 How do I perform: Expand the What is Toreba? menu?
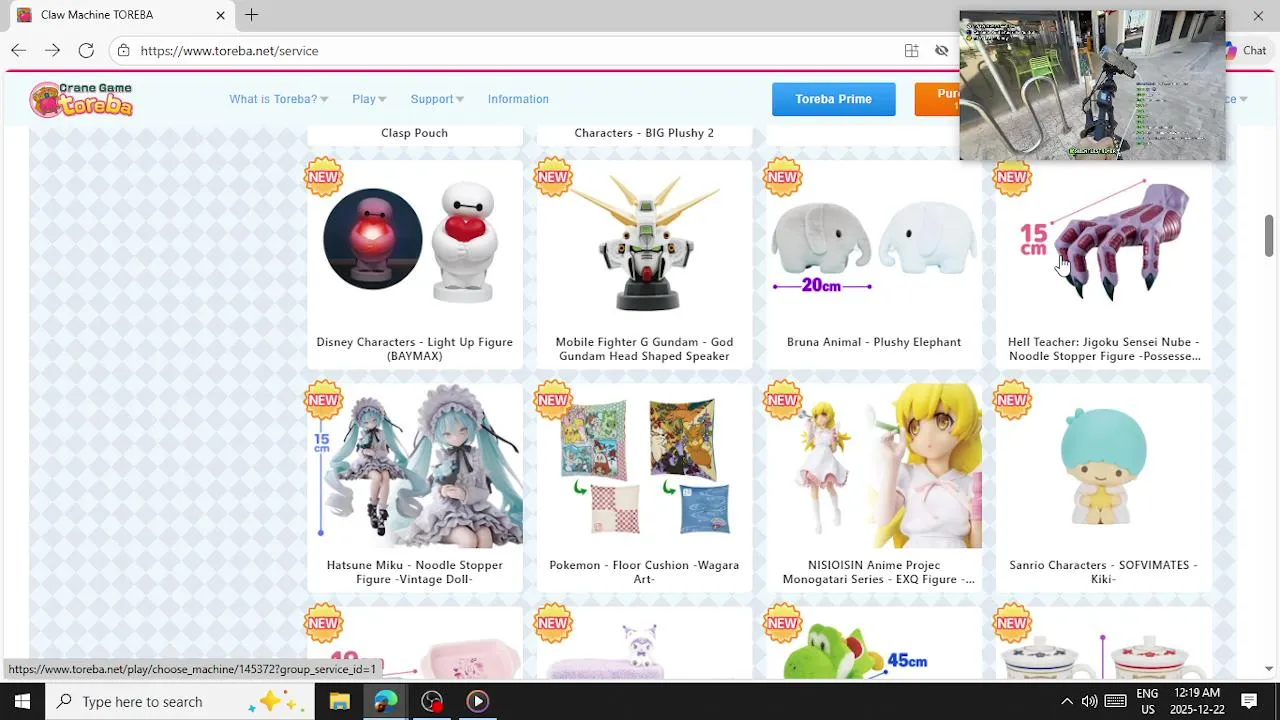point(279,99)
